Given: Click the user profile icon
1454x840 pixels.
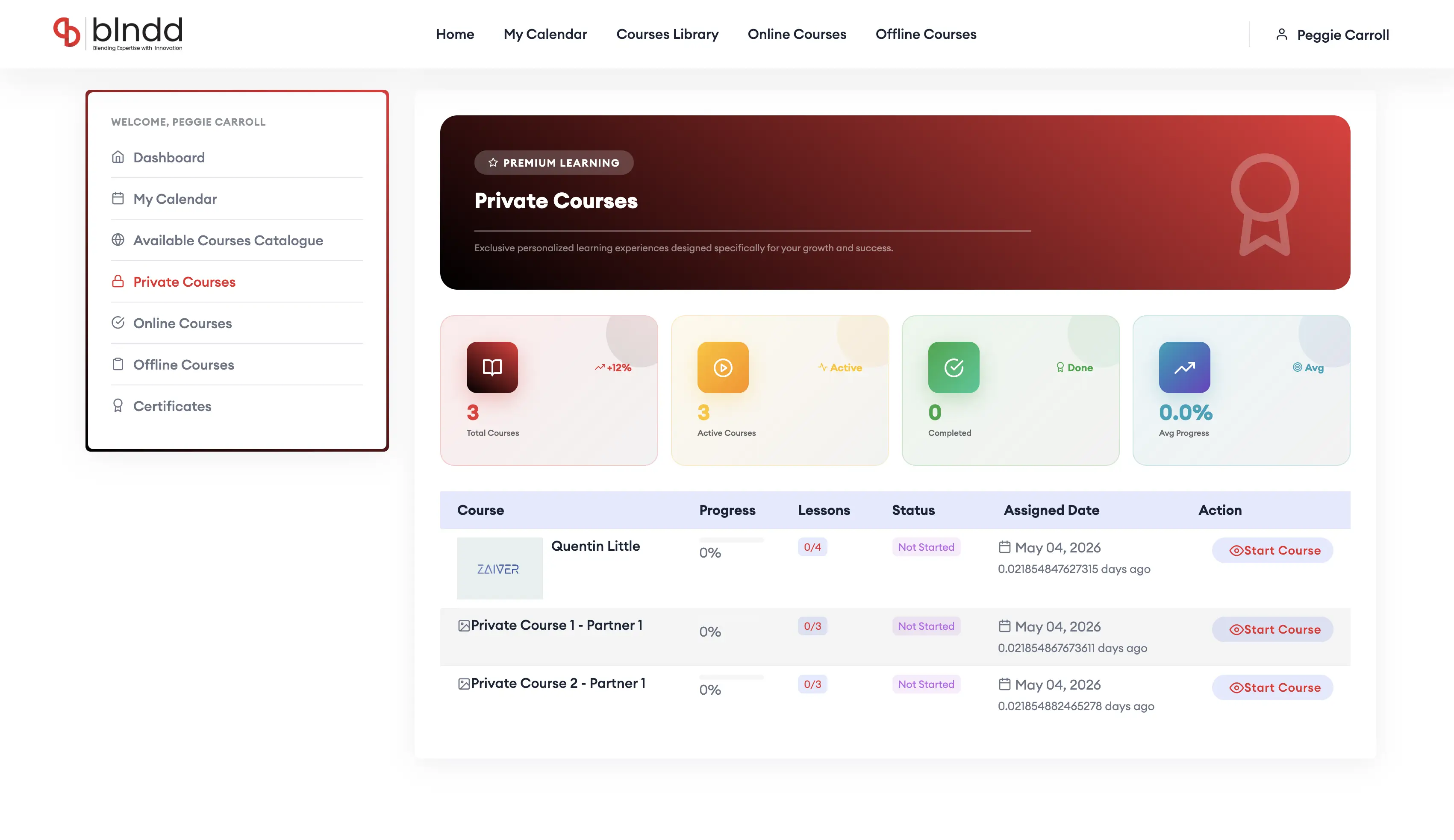Looking at the screenshot, I should [x=1281, y=35].
